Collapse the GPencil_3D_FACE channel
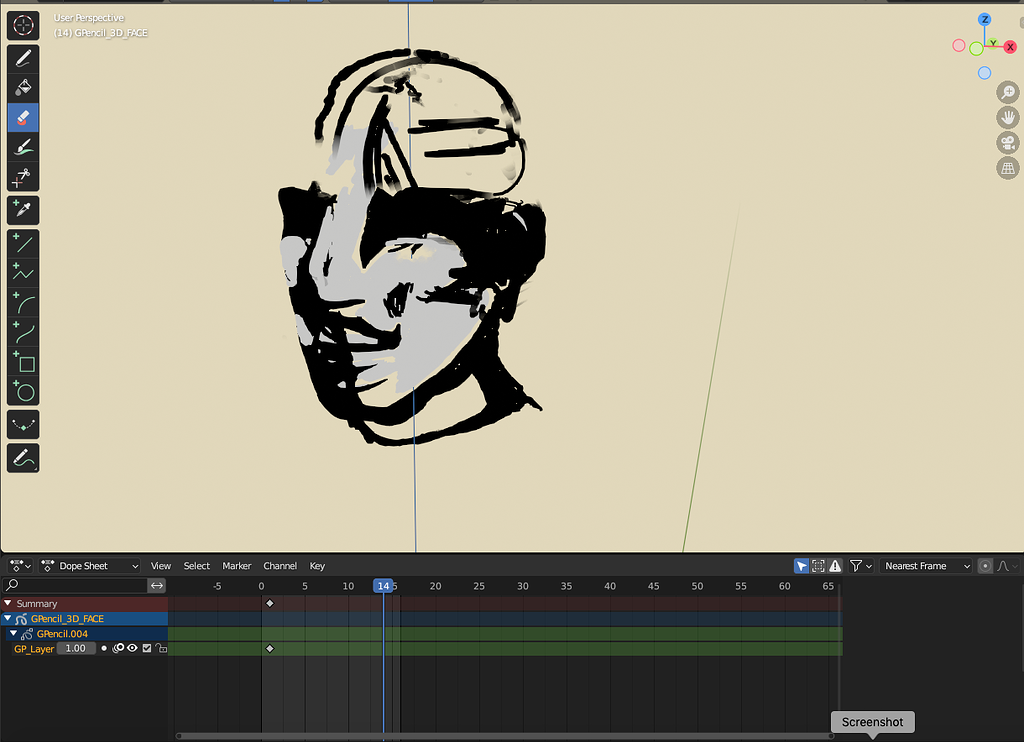The image size is (1024, 742). click(8, 619)
